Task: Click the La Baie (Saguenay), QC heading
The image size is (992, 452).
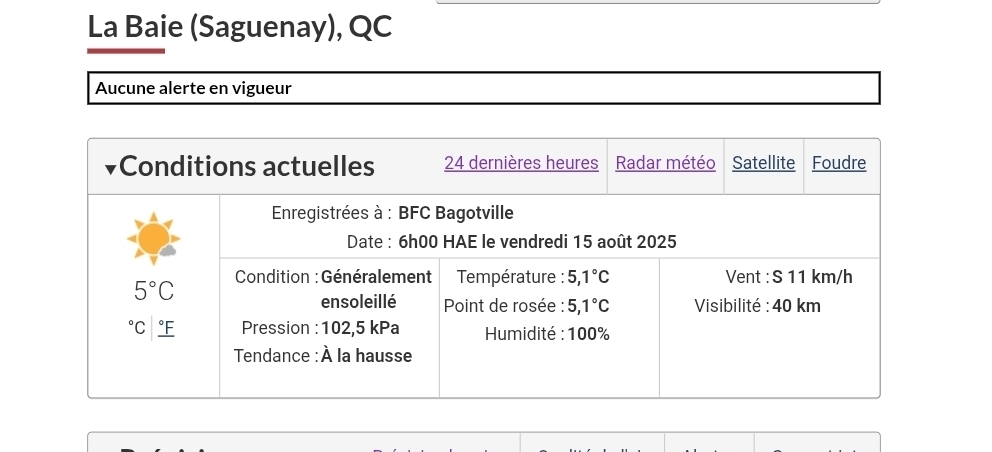Action: (240, 27)
